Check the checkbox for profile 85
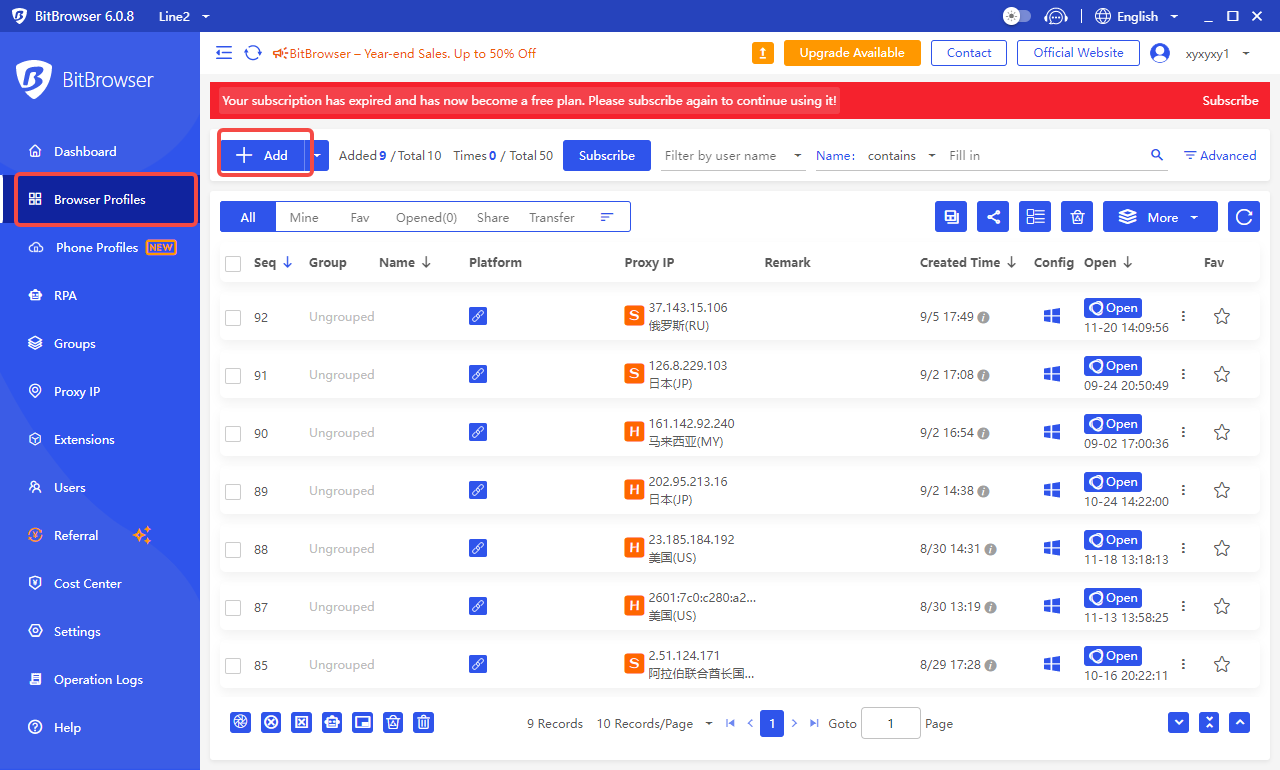The width and height of the screenshot is (1280, 770). click(x=233, y=665)
